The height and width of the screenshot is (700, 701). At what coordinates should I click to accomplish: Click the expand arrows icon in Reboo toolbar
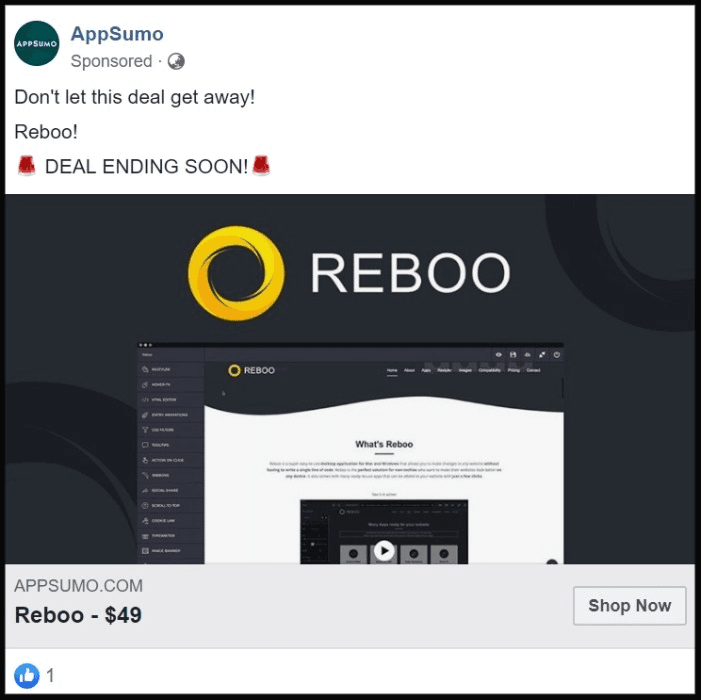[x=542, y=354]
